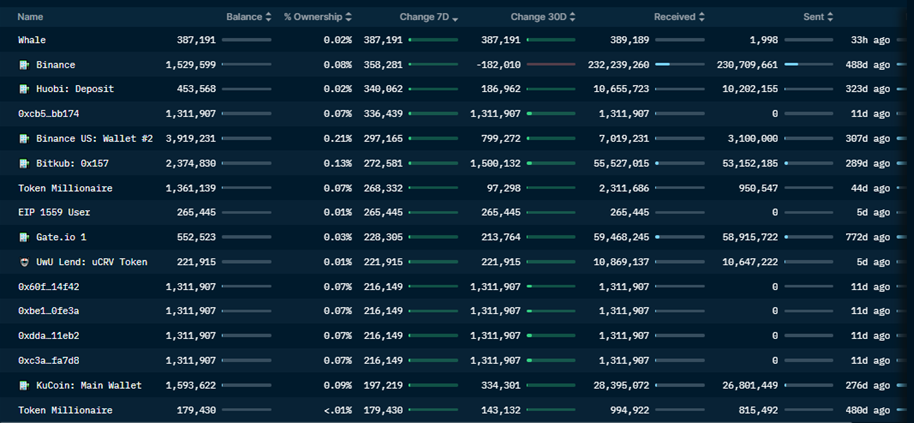Image resolution: width=914 pixels, height=423 pixels.
Task: Click Binance 30D change -182,010
Action: 498,65
